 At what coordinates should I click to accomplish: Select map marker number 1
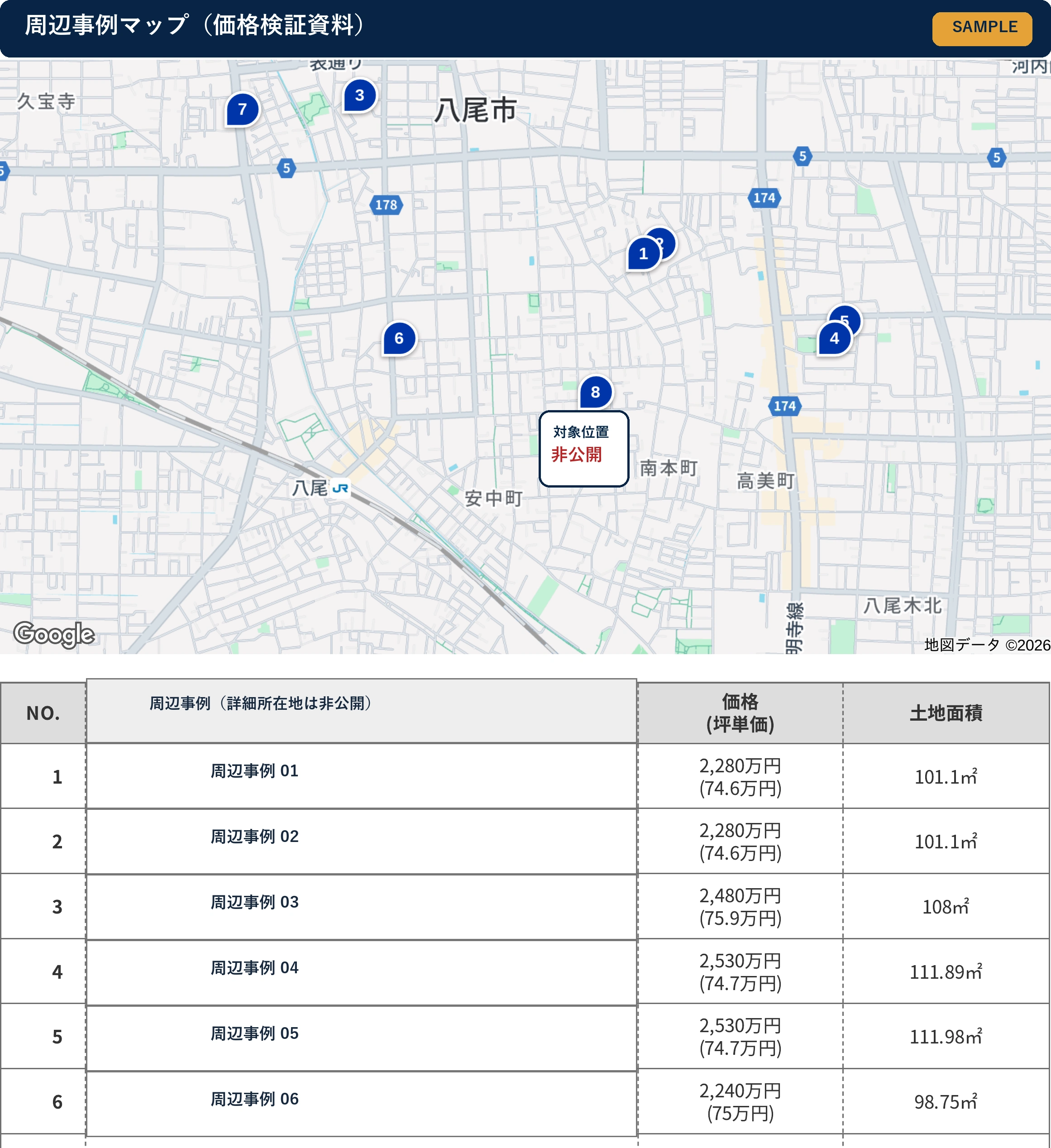643,254
